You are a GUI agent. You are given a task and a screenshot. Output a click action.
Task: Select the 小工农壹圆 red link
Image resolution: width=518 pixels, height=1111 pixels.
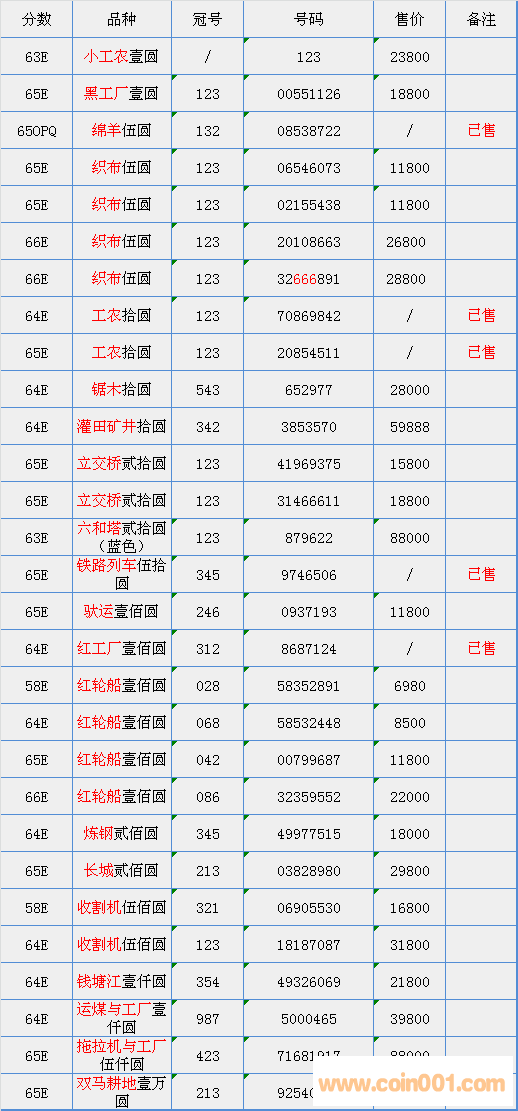(121, 57)
